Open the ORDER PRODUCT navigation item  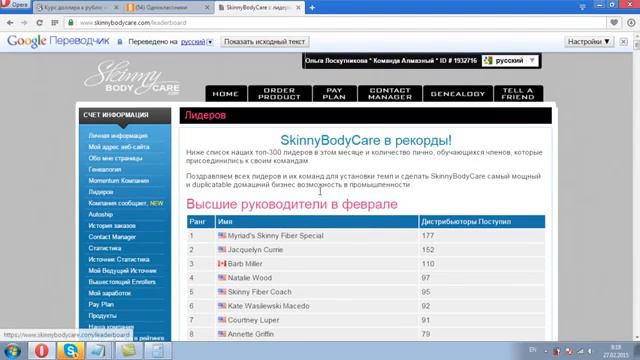tap(280, 93)
